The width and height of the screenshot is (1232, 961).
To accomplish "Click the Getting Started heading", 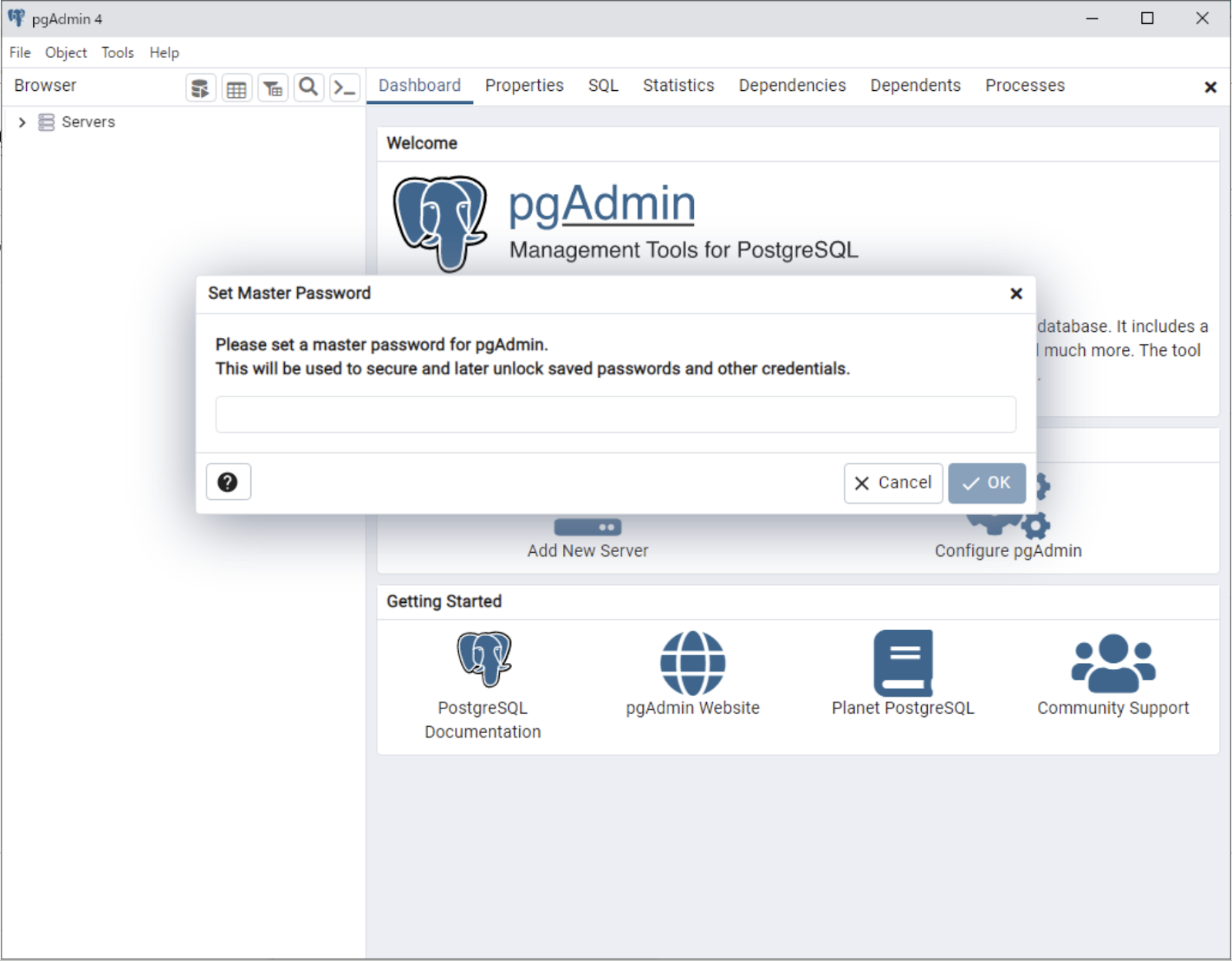I will point(444,601).
